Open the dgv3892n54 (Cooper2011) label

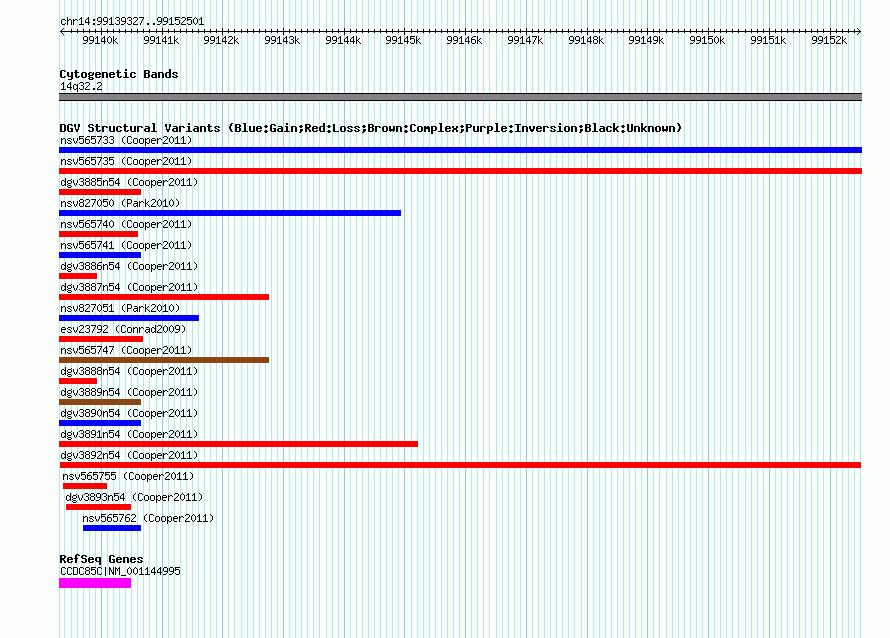(129, 455)
